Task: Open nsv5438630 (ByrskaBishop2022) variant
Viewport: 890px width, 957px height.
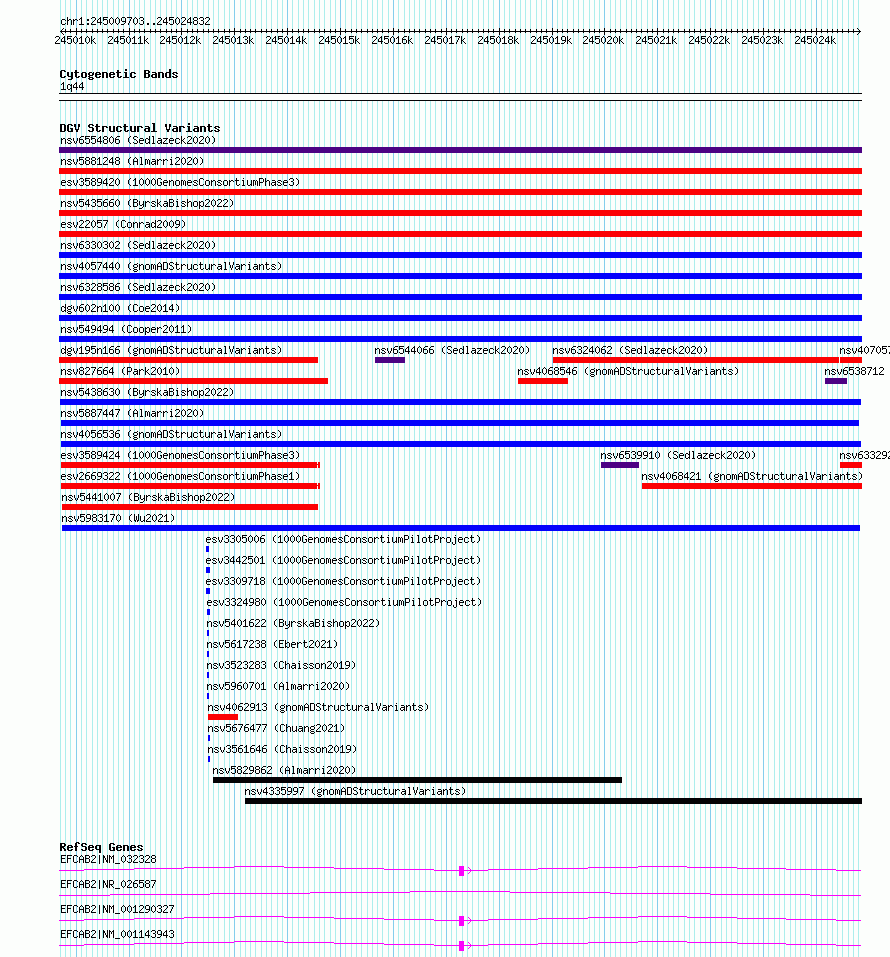Action: click(x=147, y=392)
